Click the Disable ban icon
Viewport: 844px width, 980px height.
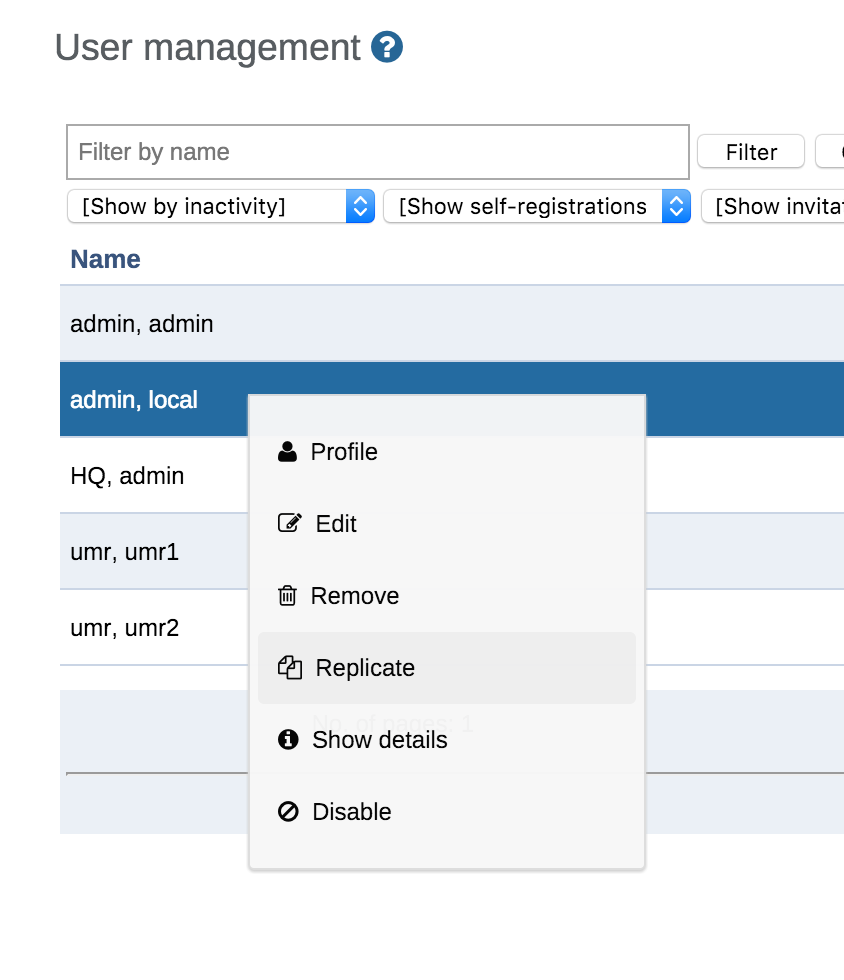click(288, 812)
